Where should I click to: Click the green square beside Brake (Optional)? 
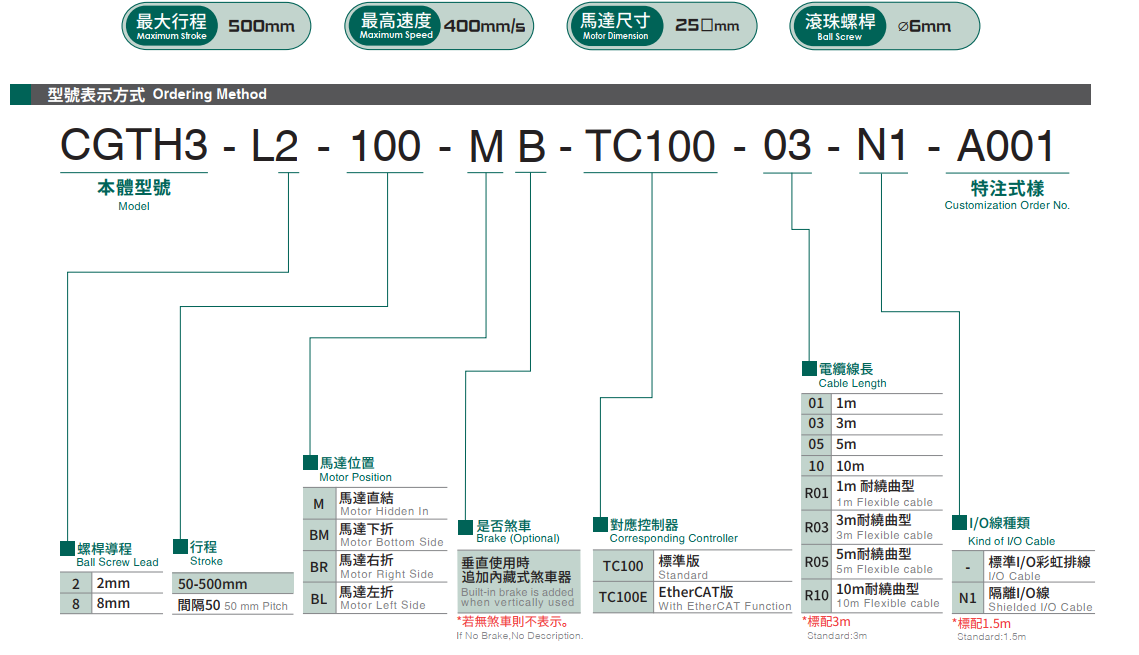click(x=466, y=525)
